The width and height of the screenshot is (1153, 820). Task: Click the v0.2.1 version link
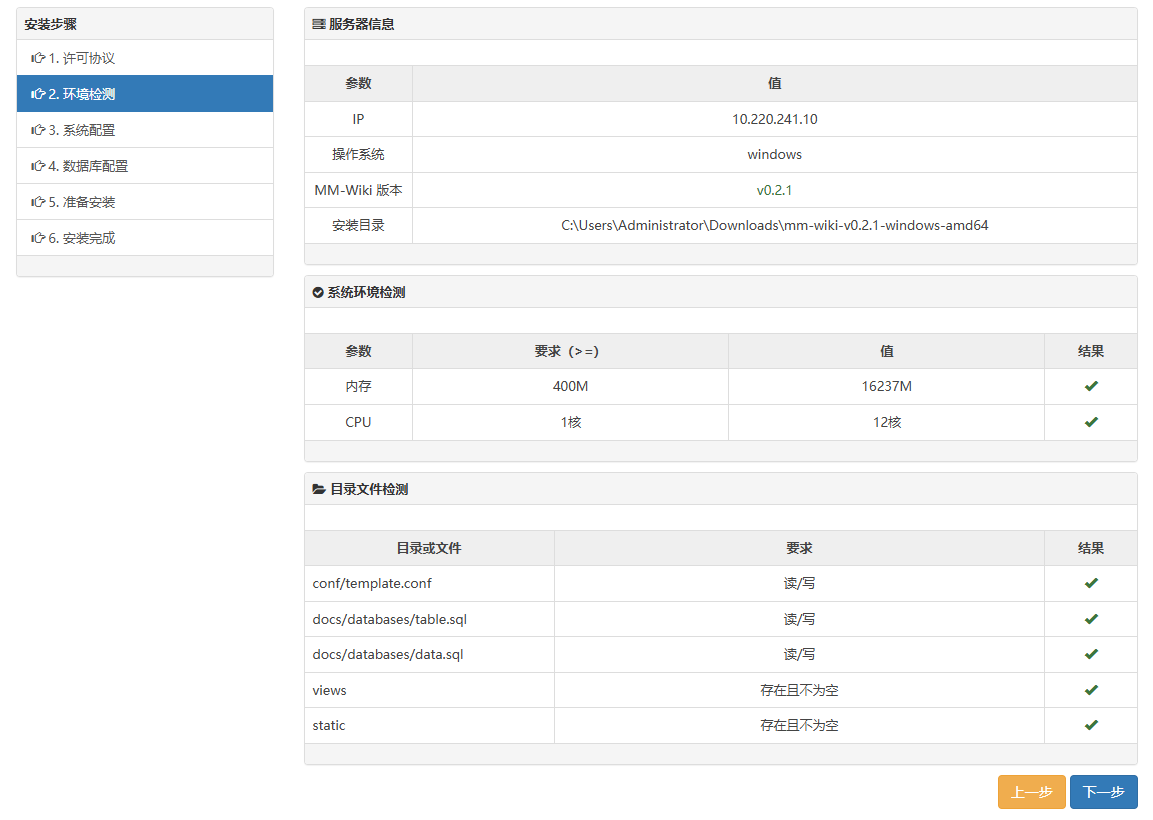tap(774, 190)
